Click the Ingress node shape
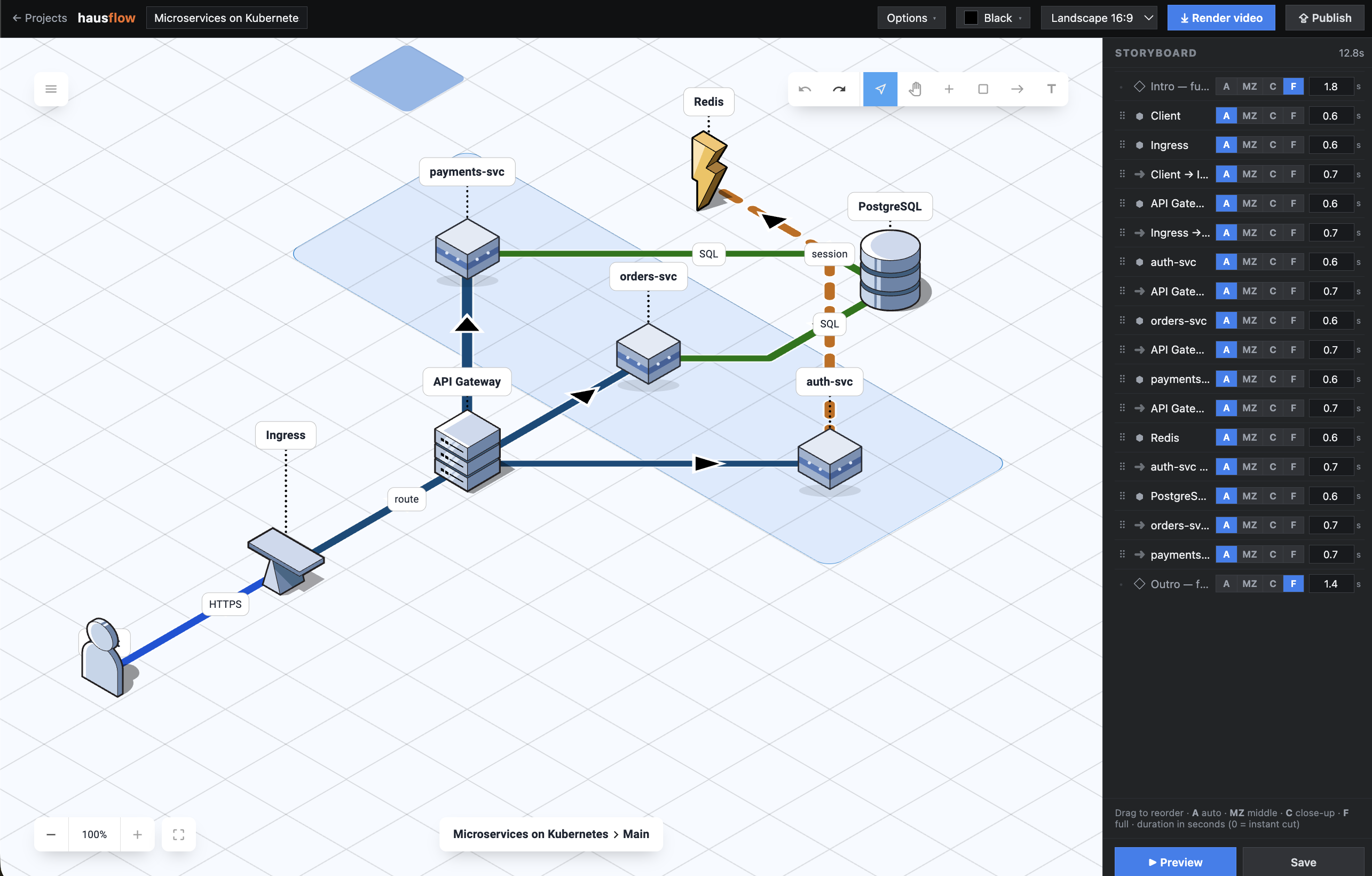 click(x=286, y=561)
